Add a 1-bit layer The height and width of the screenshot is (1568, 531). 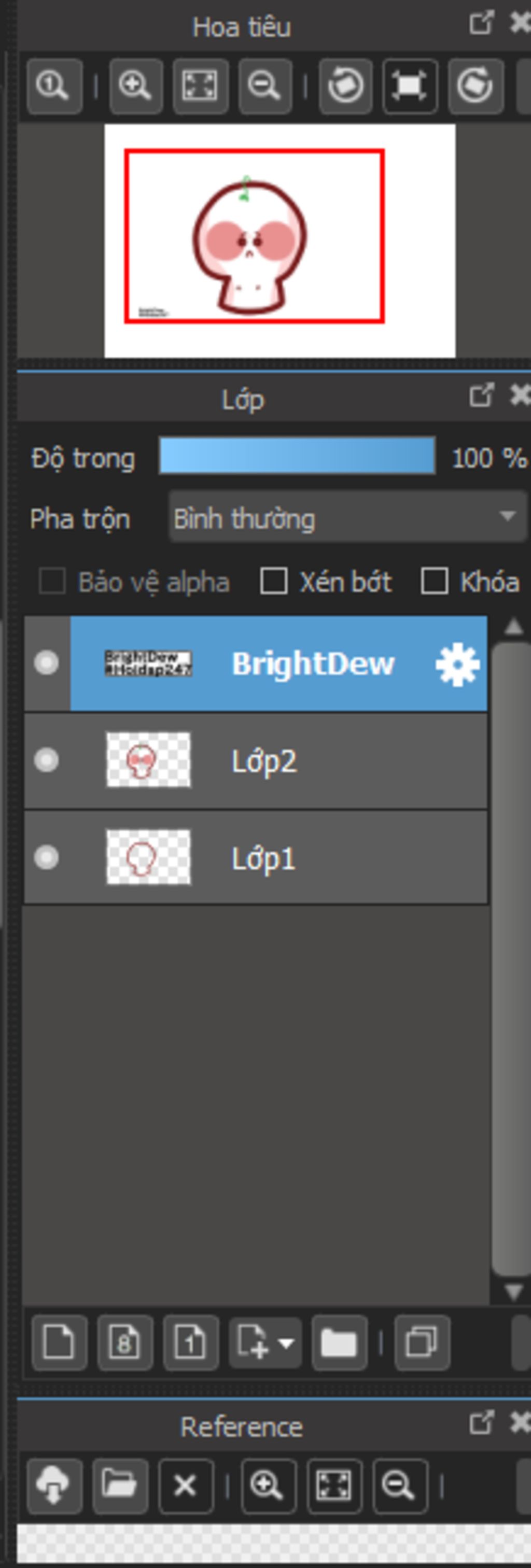pos(190,1341)
